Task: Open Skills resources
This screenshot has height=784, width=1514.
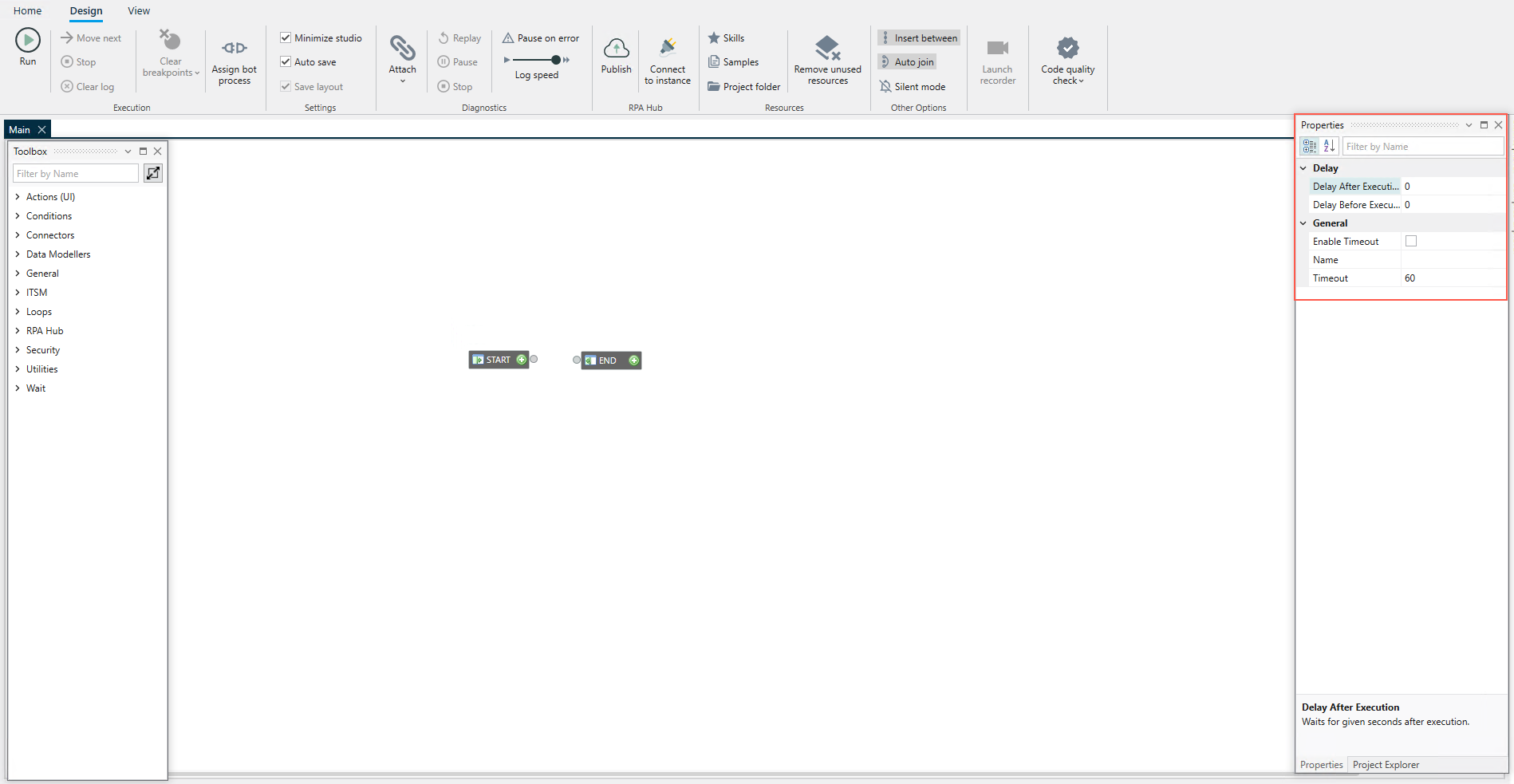Action: tap(726, 38)
